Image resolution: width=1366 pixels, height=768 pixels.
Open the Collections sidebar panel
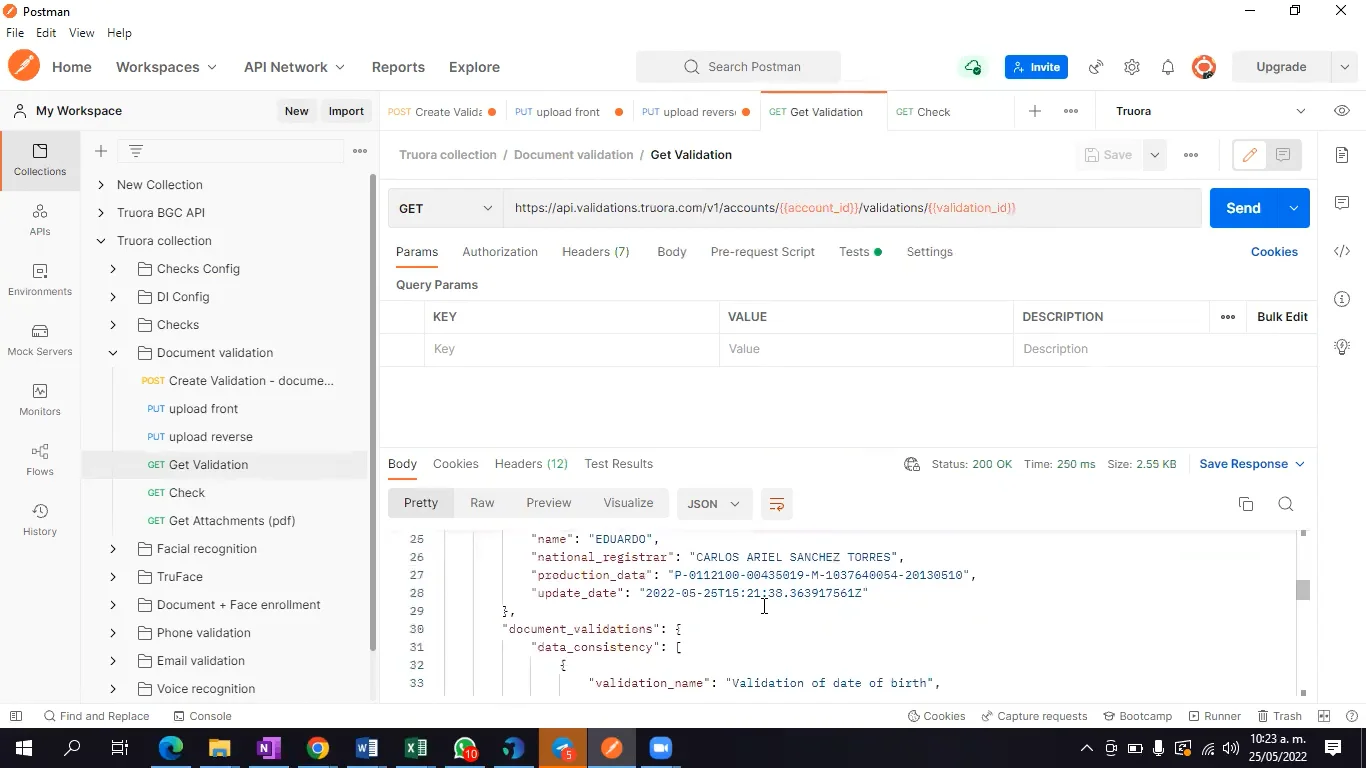[x=40, y=160]
